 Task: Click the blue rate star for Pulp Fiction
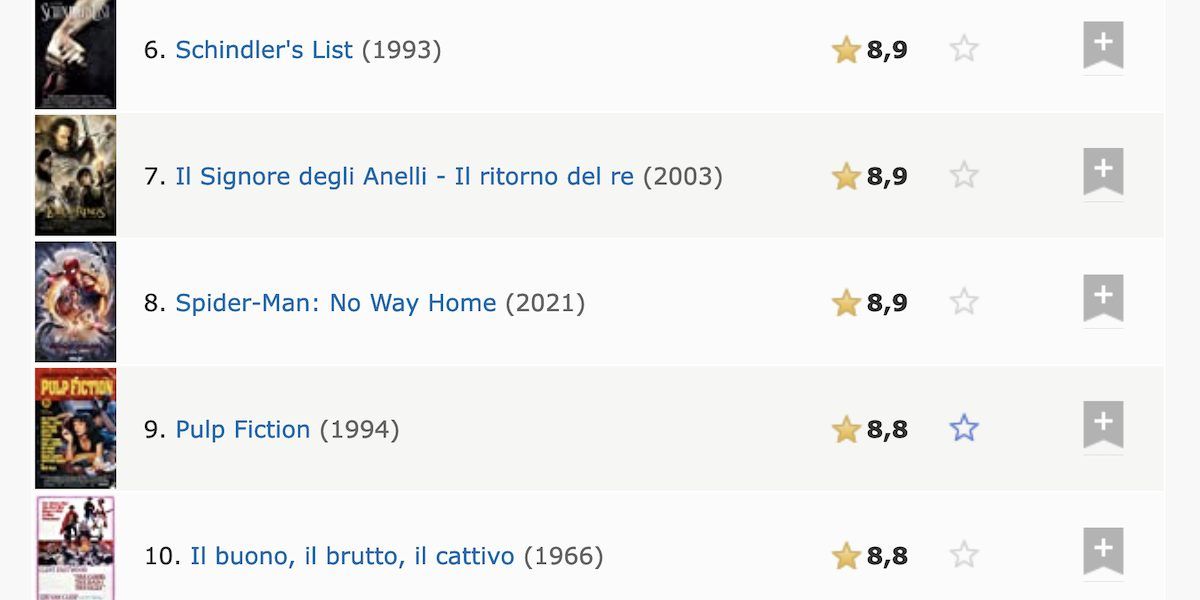(964, 429)
